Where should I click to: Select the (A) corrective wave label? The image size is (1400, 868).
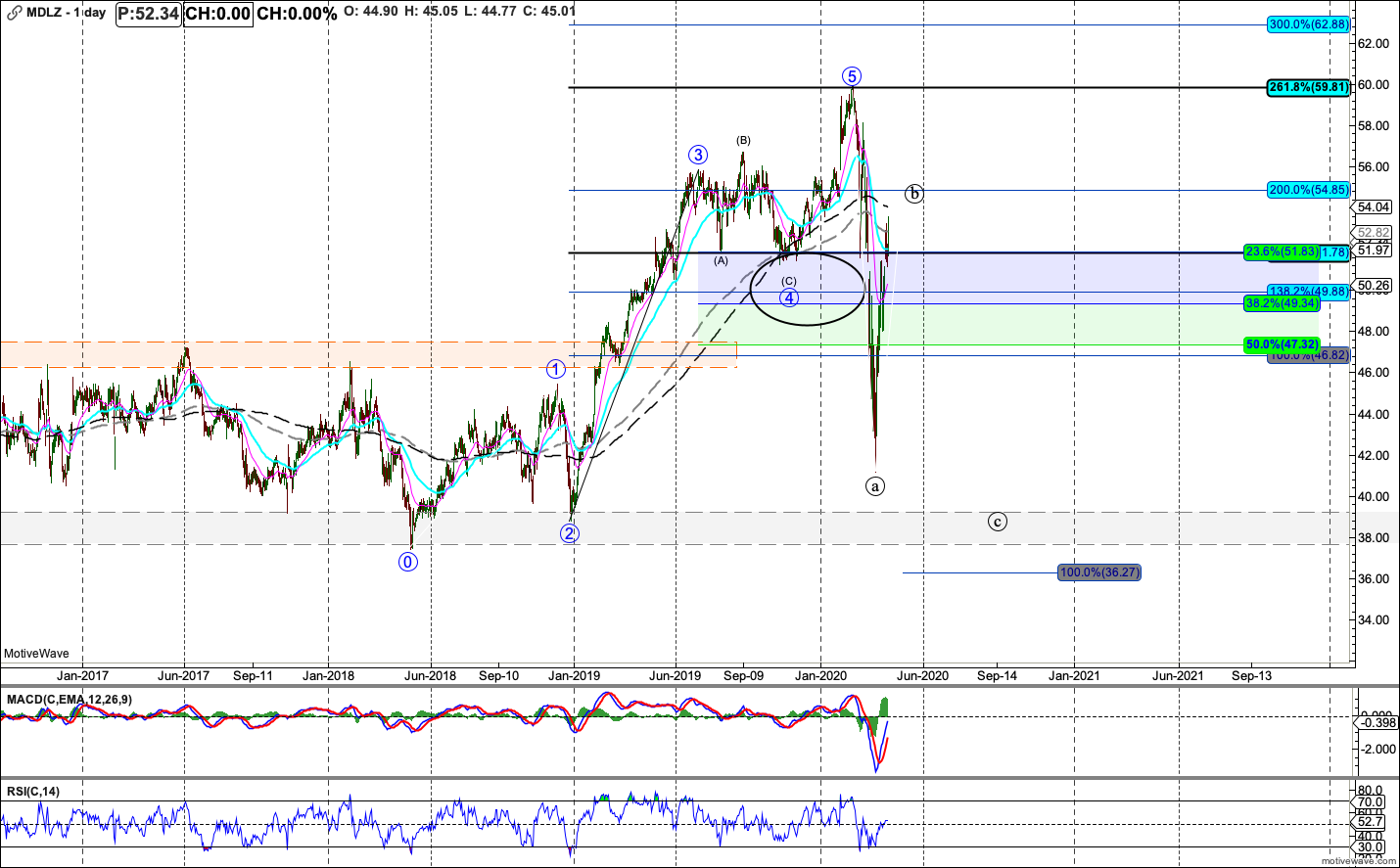[x=721, y=260]
